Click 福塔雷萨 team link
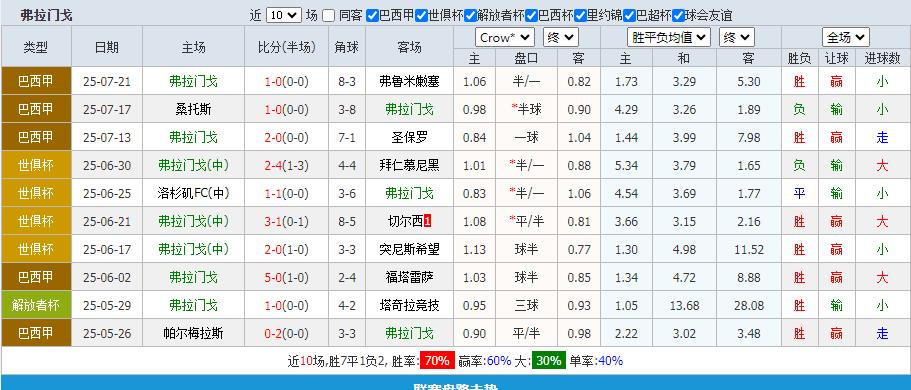Screen dimensions: 911x390 point(409,277)
